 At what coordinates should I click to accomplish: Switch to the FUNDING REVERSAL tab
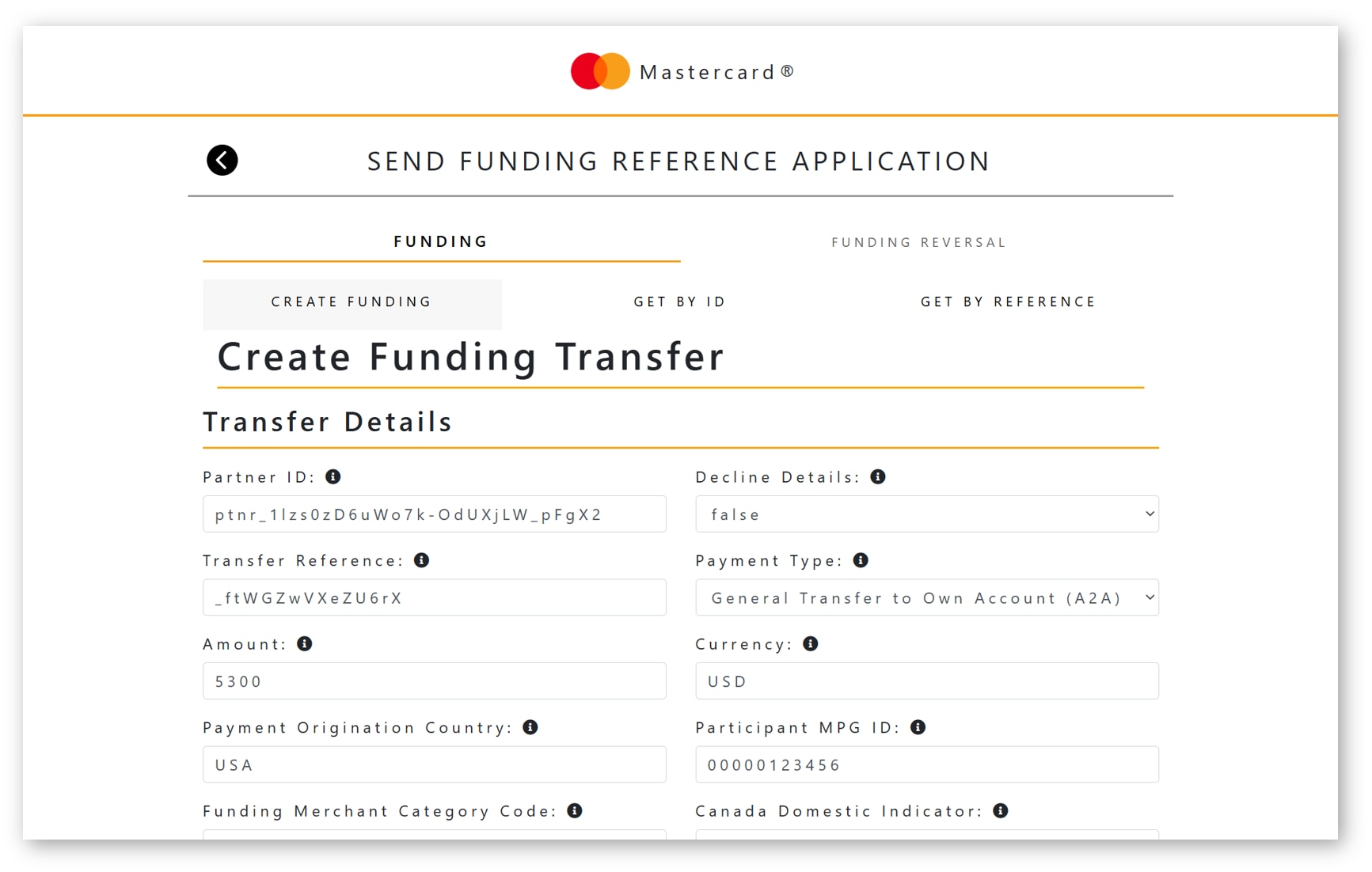pos(918,242)
